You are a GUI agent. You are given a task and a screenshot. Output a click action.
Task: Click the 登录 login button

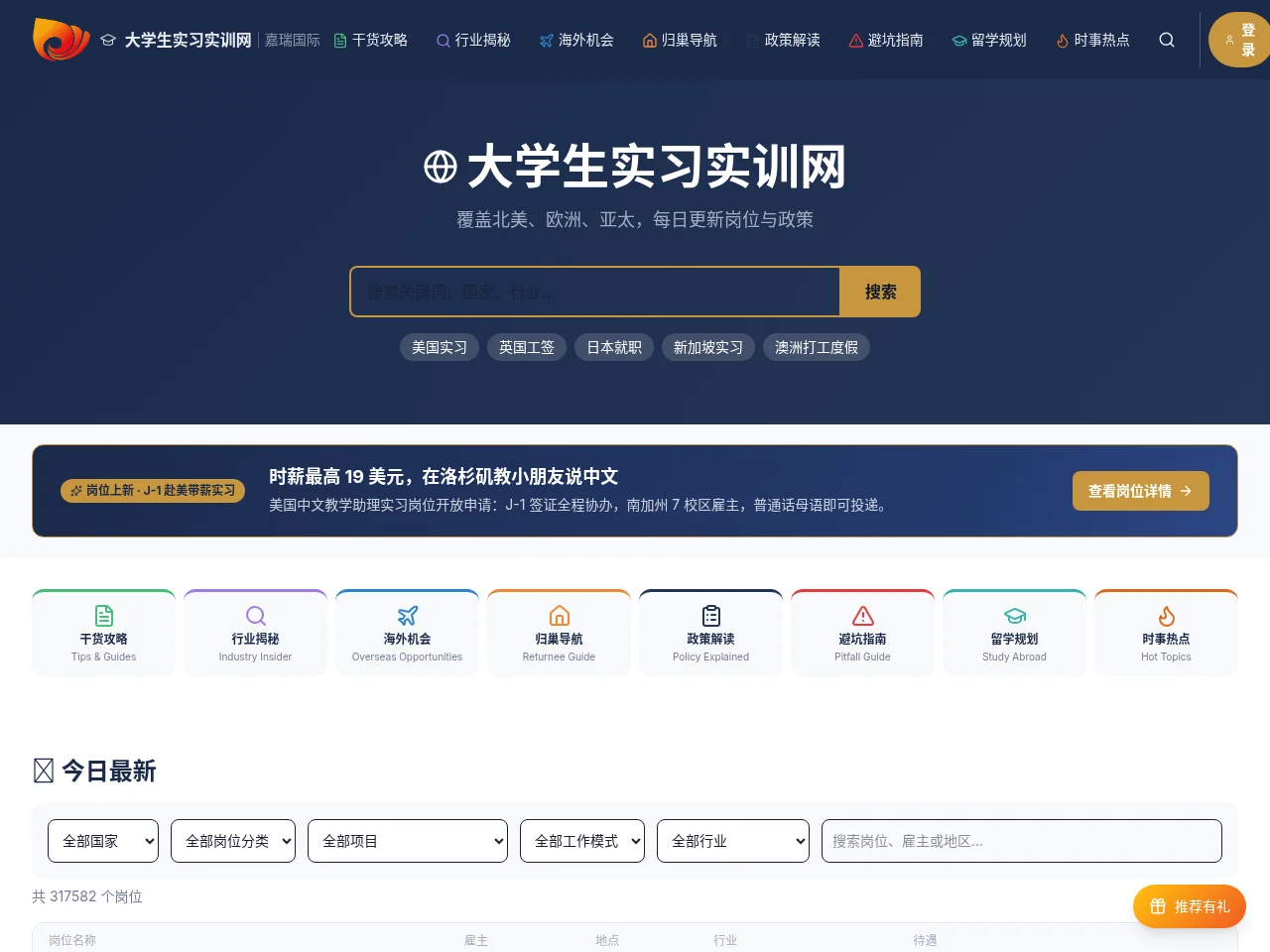pyautogui.click(x=1239, y=40)
